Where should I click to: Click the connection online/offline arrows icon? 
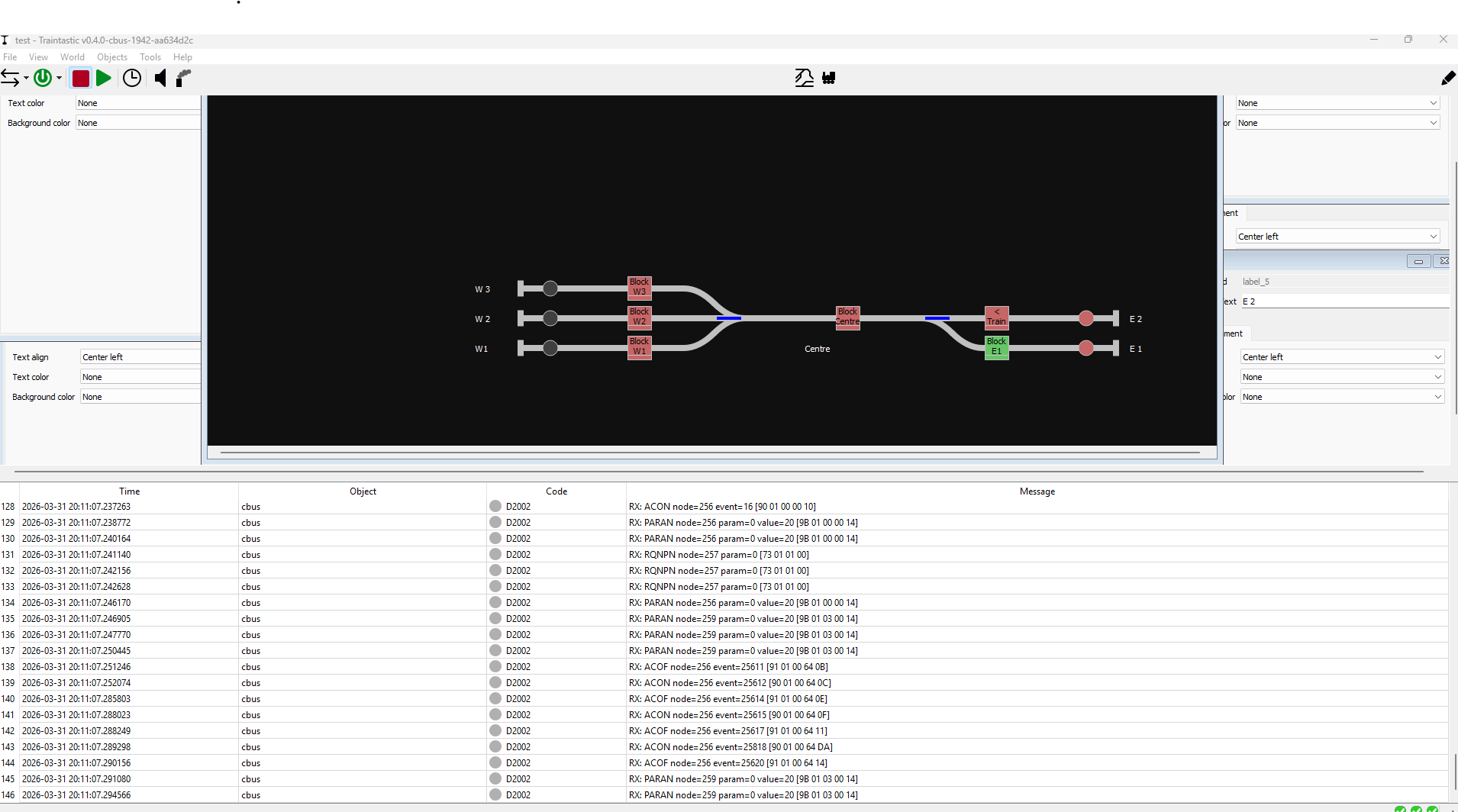pos(10,78)
